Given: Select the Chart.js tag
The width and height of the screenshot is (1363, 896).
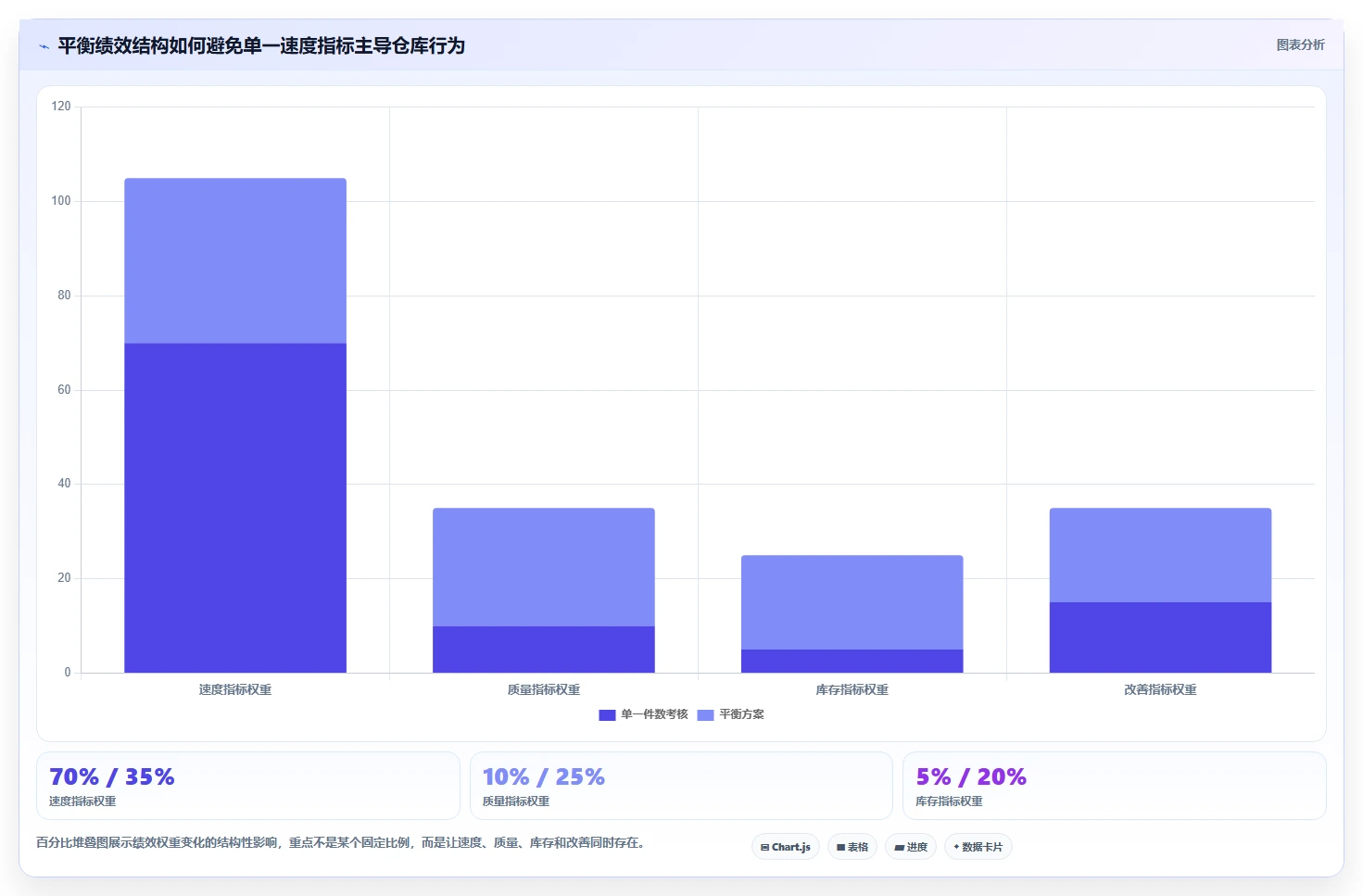Looking at the screenshot, I should pos(786,847).
